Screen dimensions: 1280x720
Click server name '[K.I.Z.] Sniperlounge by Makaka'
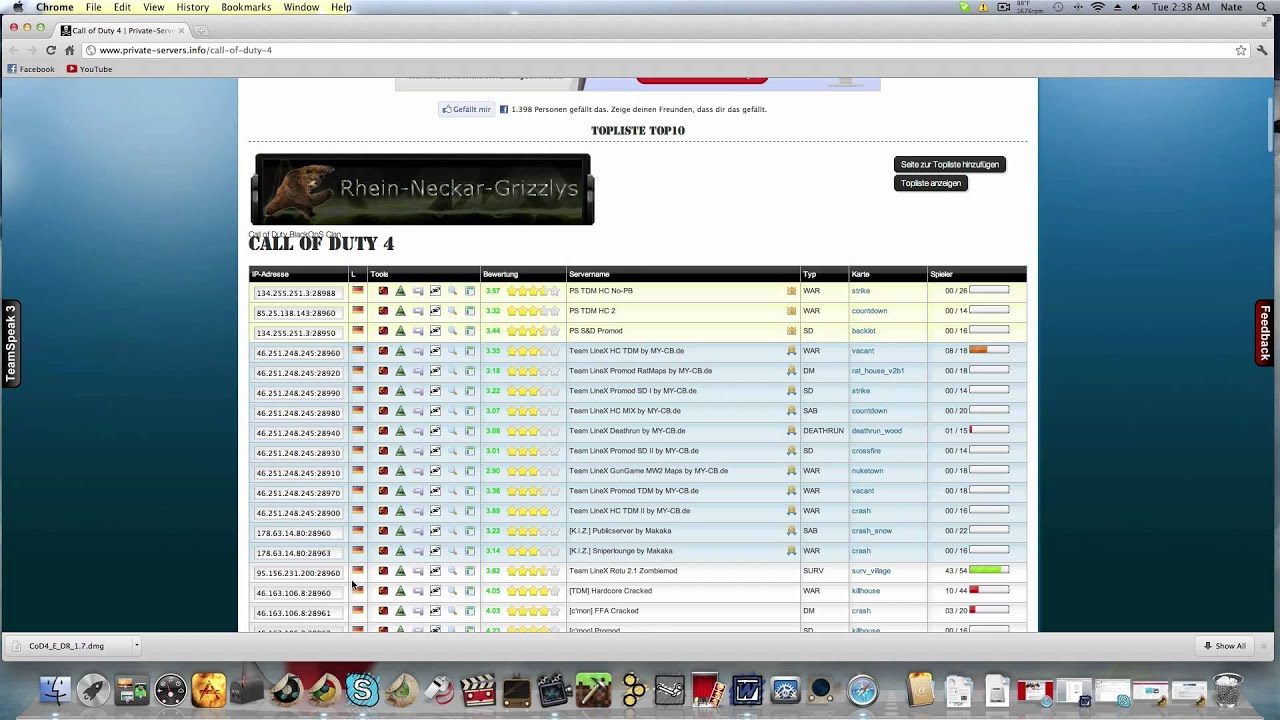[620, 551]
